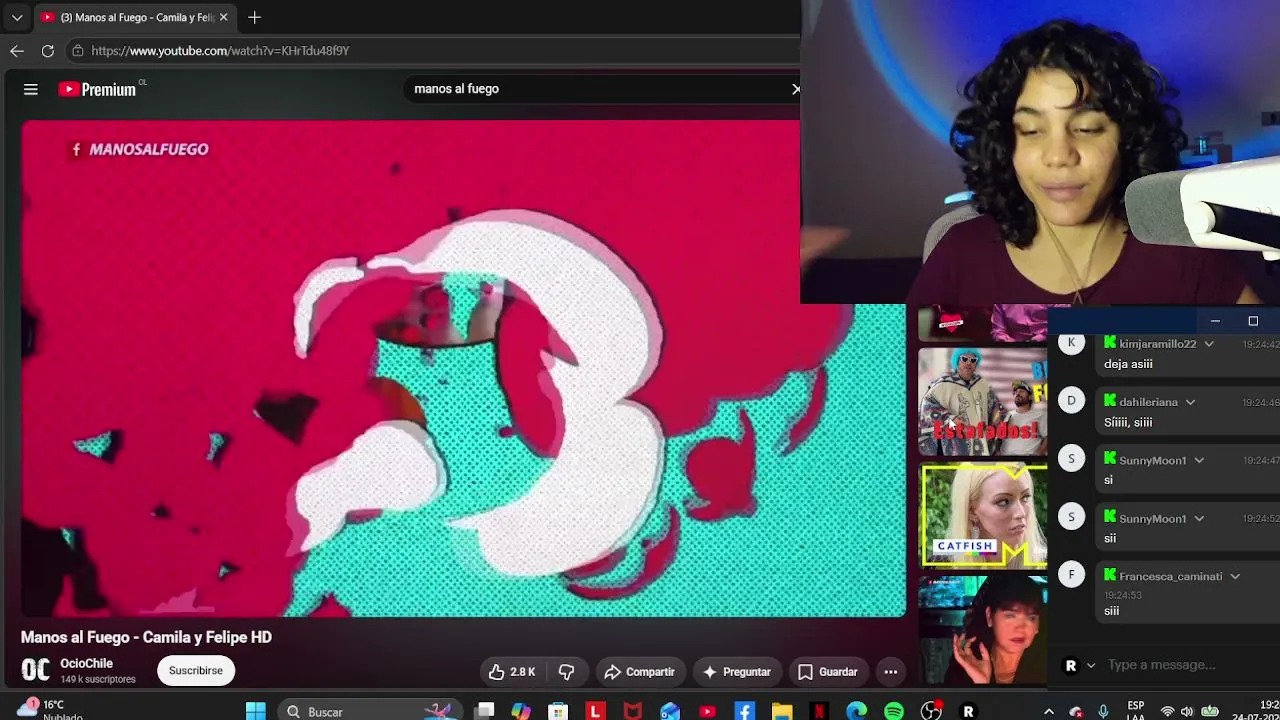Open the dark-haired woman recommended thumbnail
This screenshot has width=1280, height=720.
(x=982, y=630)
